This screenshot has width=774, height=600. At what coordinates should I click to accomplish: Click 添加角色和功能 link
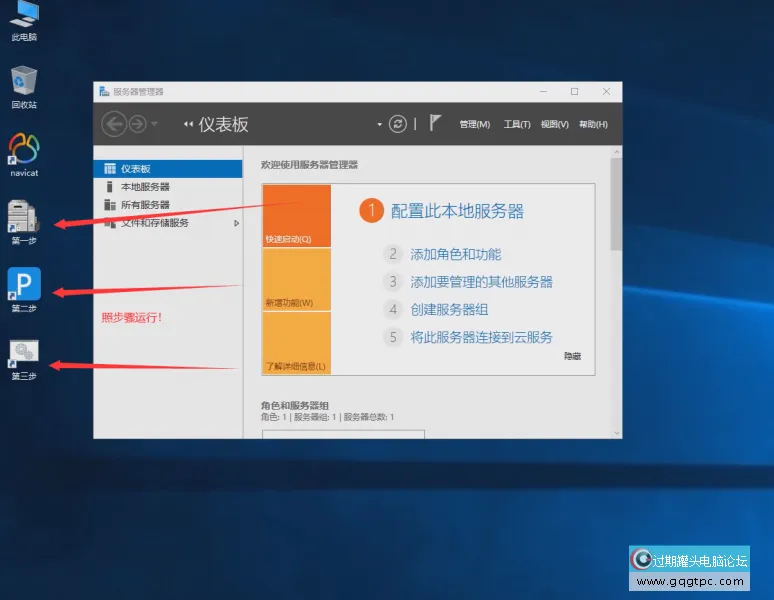pos(456,254)
